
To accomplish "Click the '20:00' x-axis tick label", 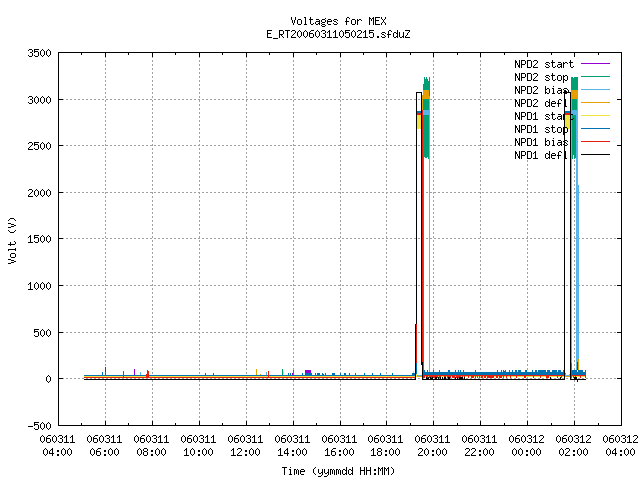I will pyautogui.click(x=432, y=453).
